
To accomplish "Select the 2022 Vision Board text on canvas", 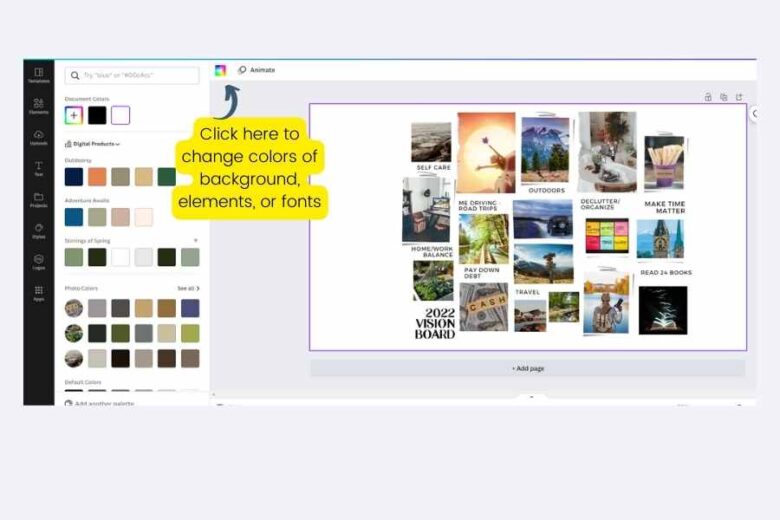I will pyautogui.click(x=434, y=324).
